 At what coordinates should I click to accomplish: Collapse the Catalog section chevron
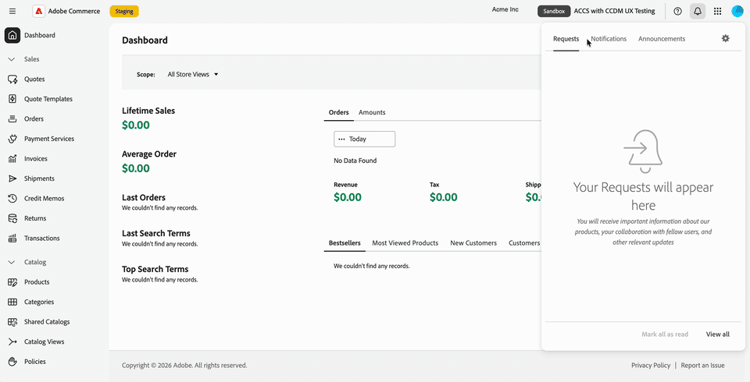click(x=12, y=262)
